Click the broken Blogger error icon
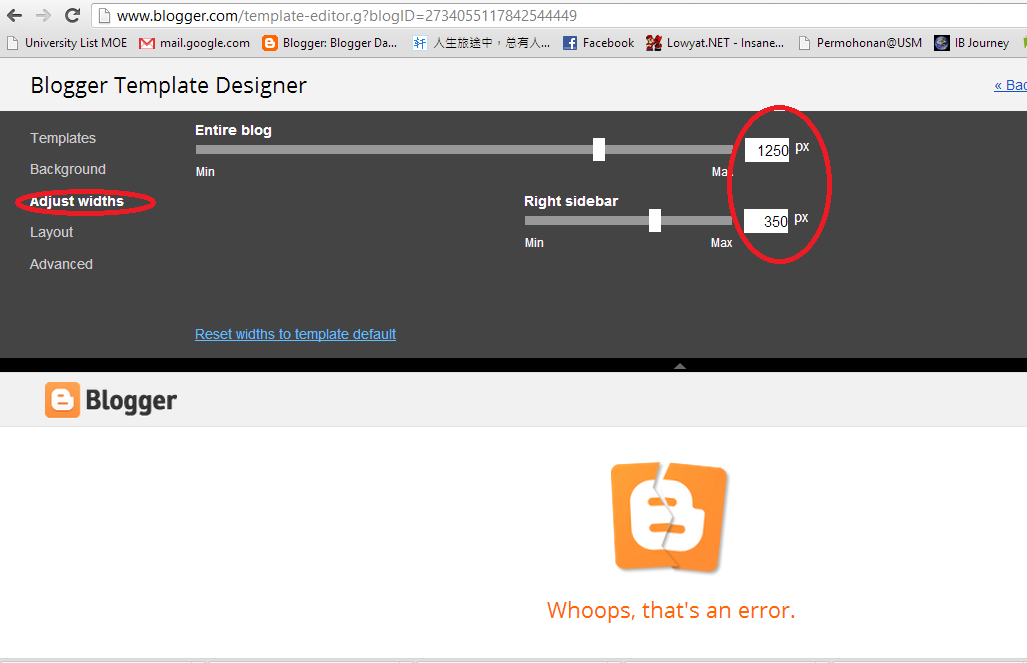This screenshot has height=663, width=1027. (x=669, y=517)
